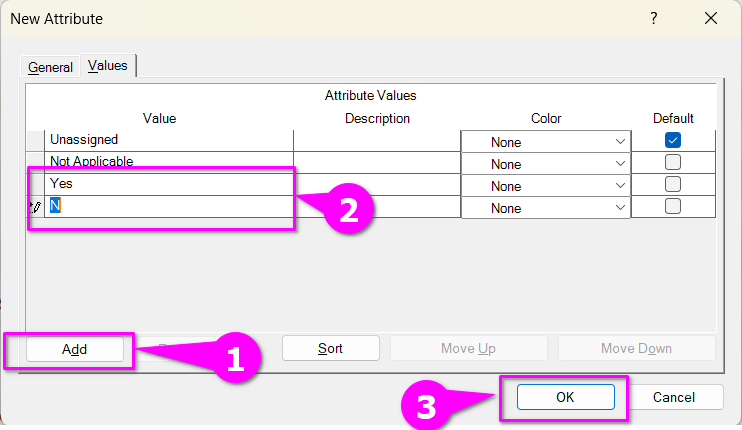Enable Default checkbox for Yes row
The width and height of the screenshot is (742, 430).
coord(673,185)
